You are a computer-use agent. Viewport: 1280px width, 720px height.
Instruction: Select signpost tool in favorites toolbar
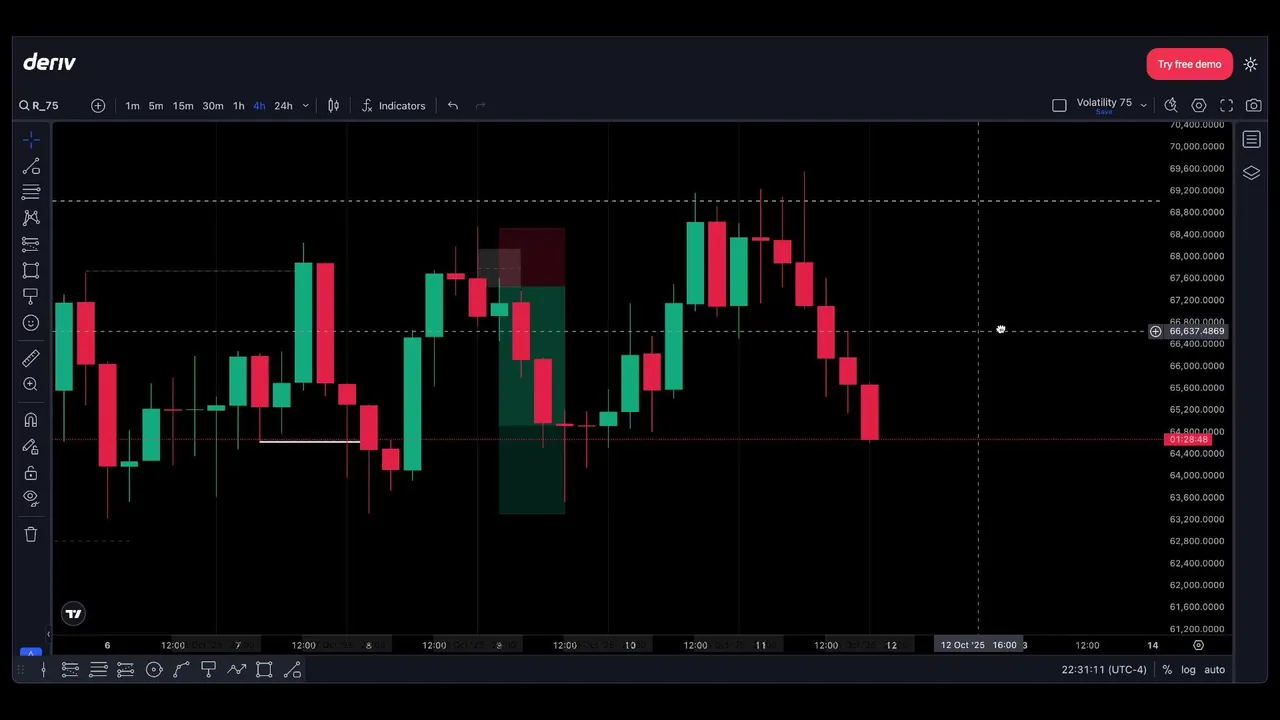tap(209, 670)
